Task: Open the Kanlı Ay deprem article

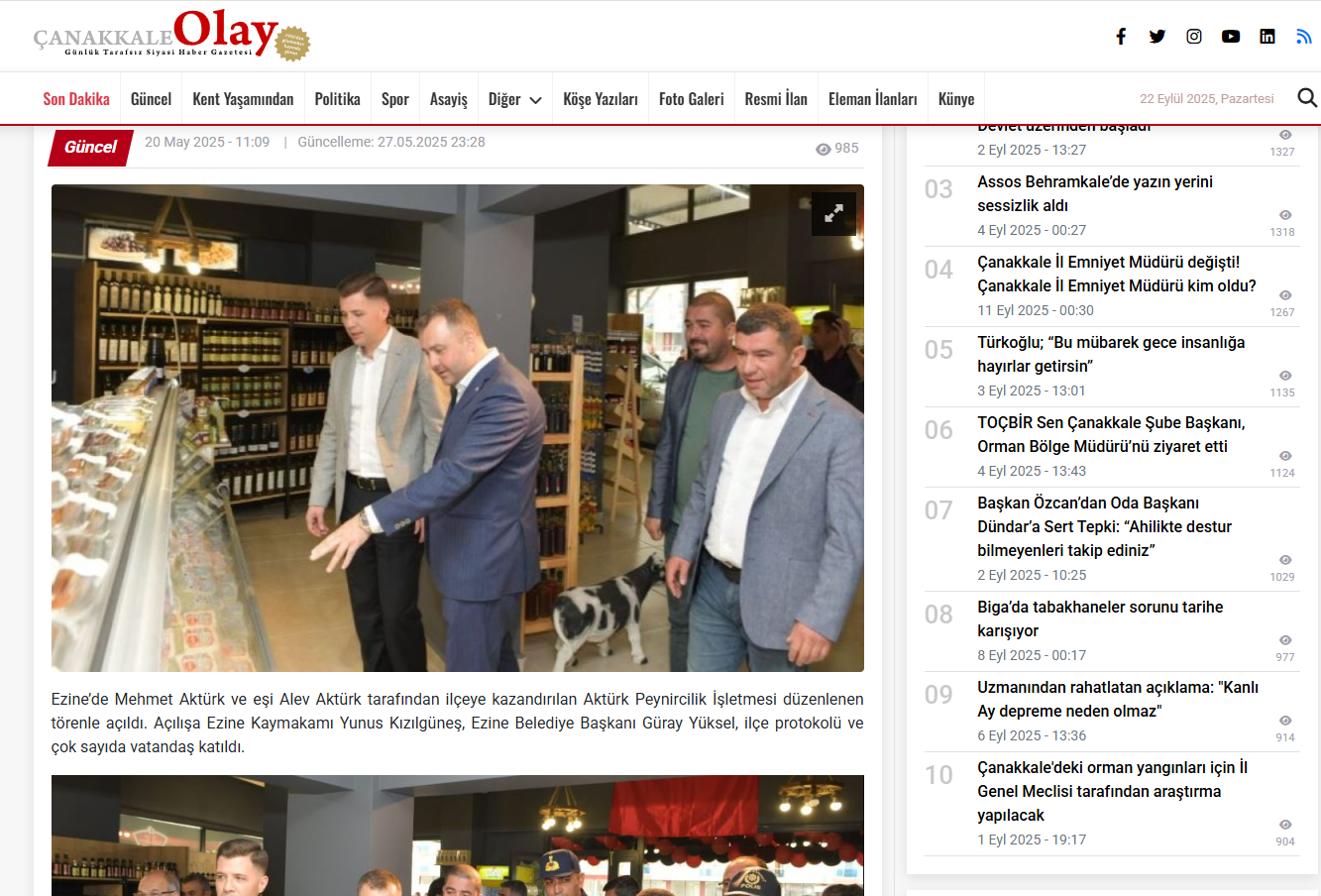Action: pyautogui.click(x=1118, y=699)
